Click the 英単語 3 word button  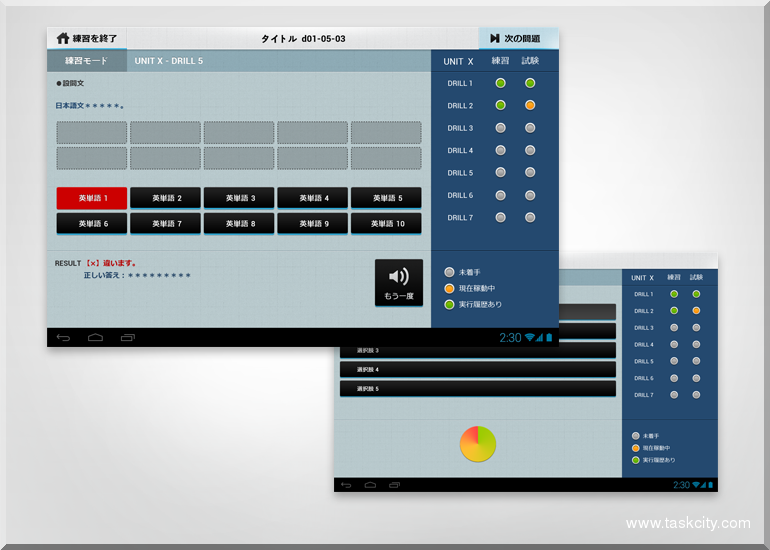[x=239, y=198]
